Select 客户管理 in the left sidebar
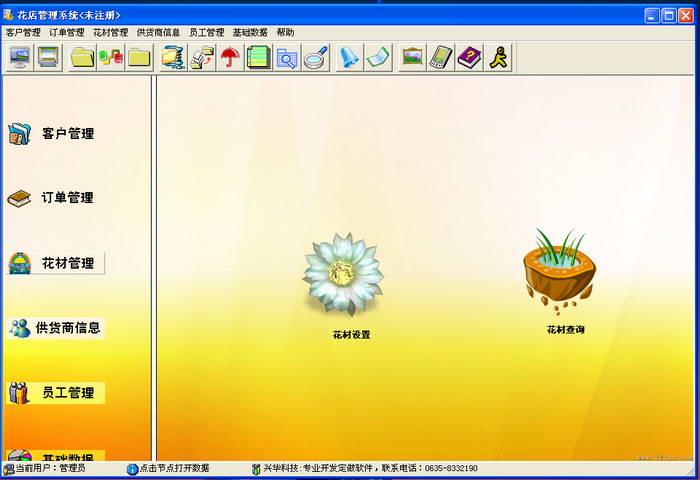The height and width of the screenshot is (480, 700). pyautogui.click(x=68, y=134)
